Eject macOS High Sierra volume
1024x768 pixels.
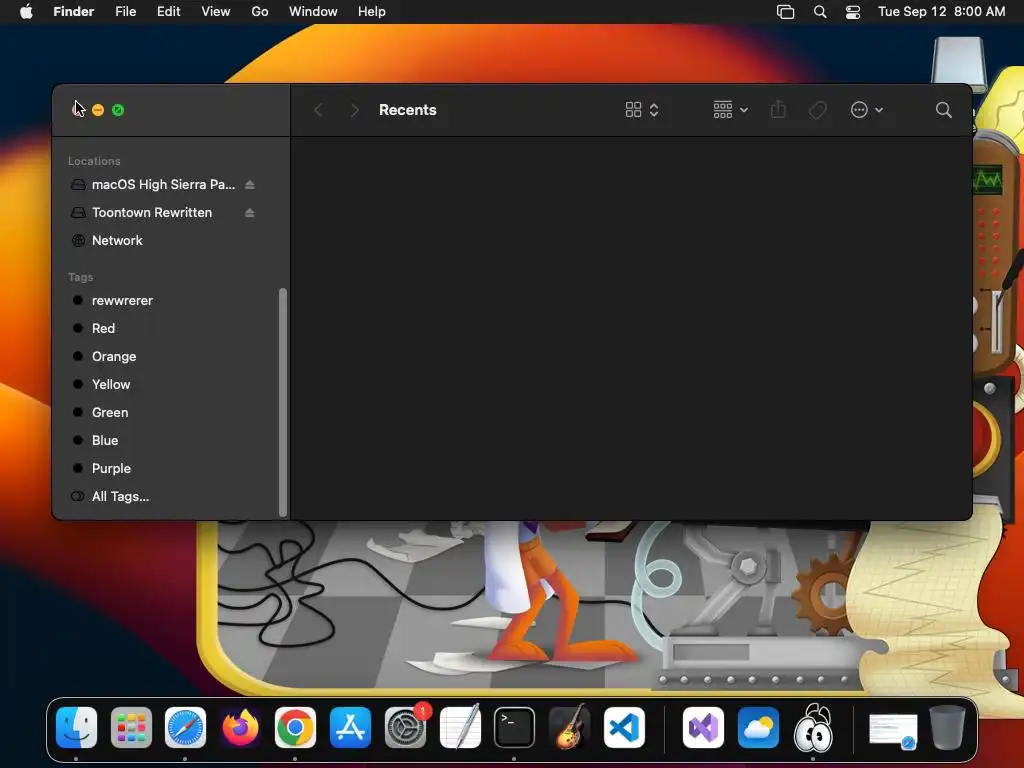click(249, 185)
